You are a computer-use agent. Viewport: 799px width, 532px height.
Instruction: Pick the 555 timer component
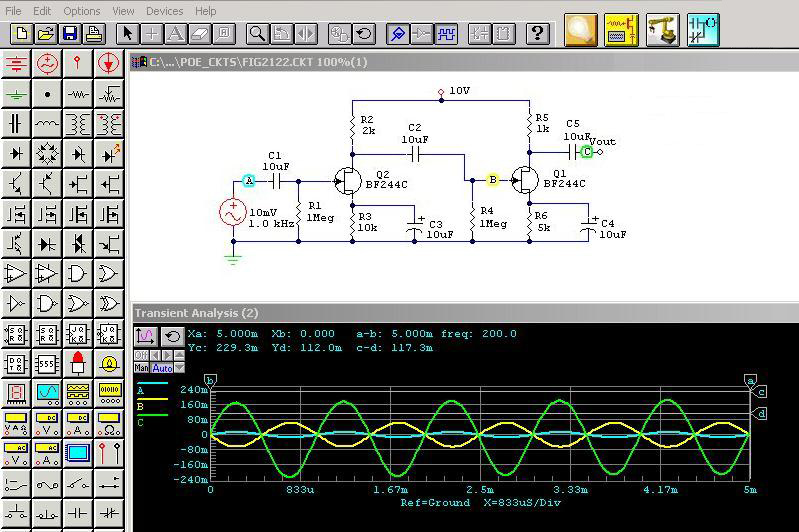[x=47, y=364]
